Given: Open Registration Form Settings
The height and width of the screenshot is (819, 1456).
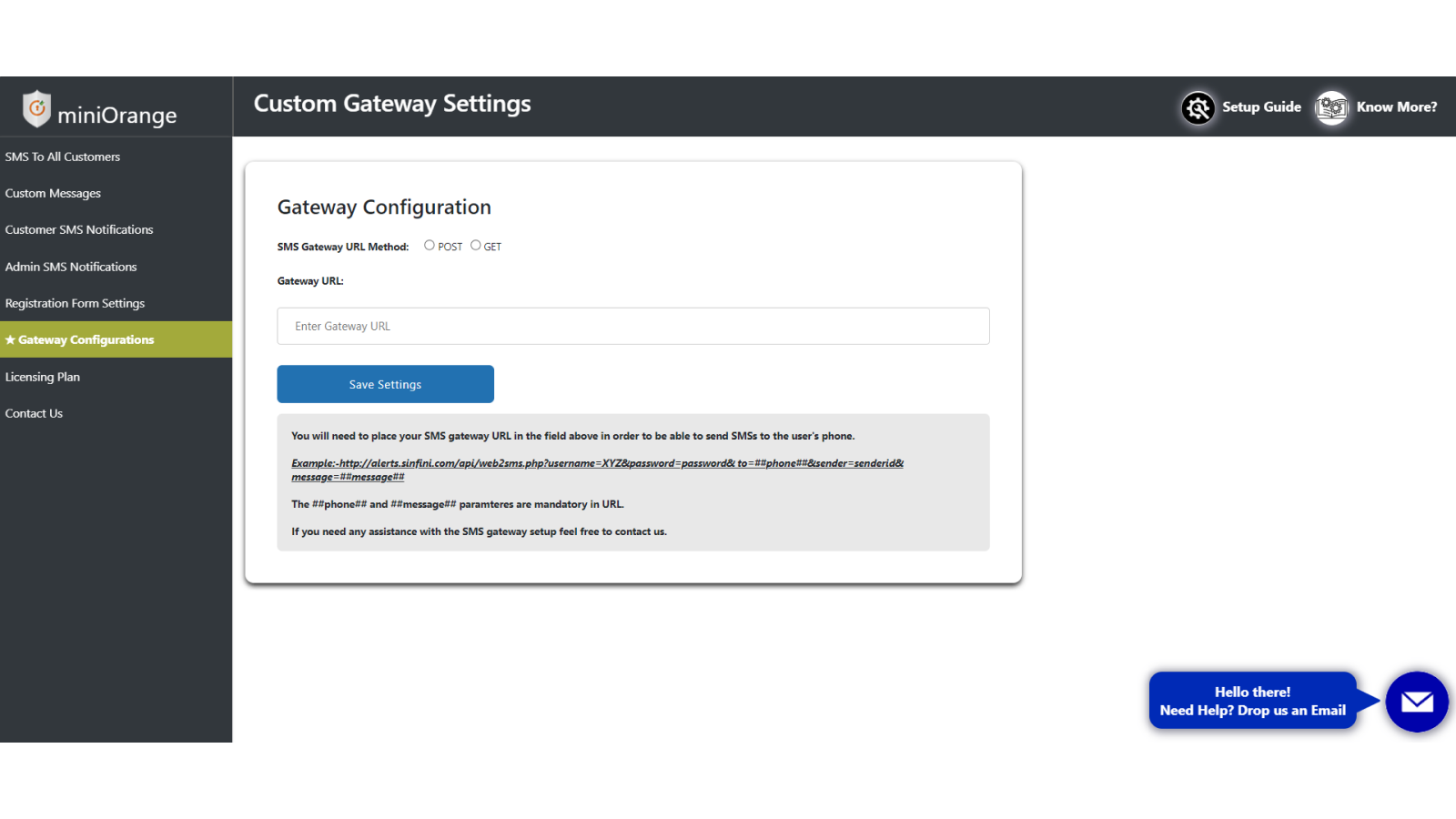Looking at the screenshot, I should tap(75, 304).
